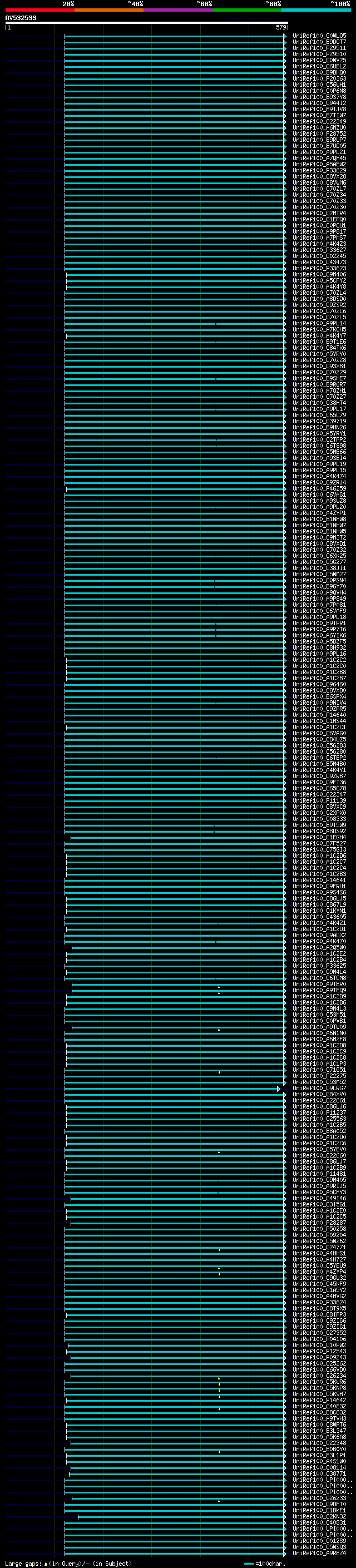Click the UniRef100_B3L347 hit label

[x=319, y=1431]
